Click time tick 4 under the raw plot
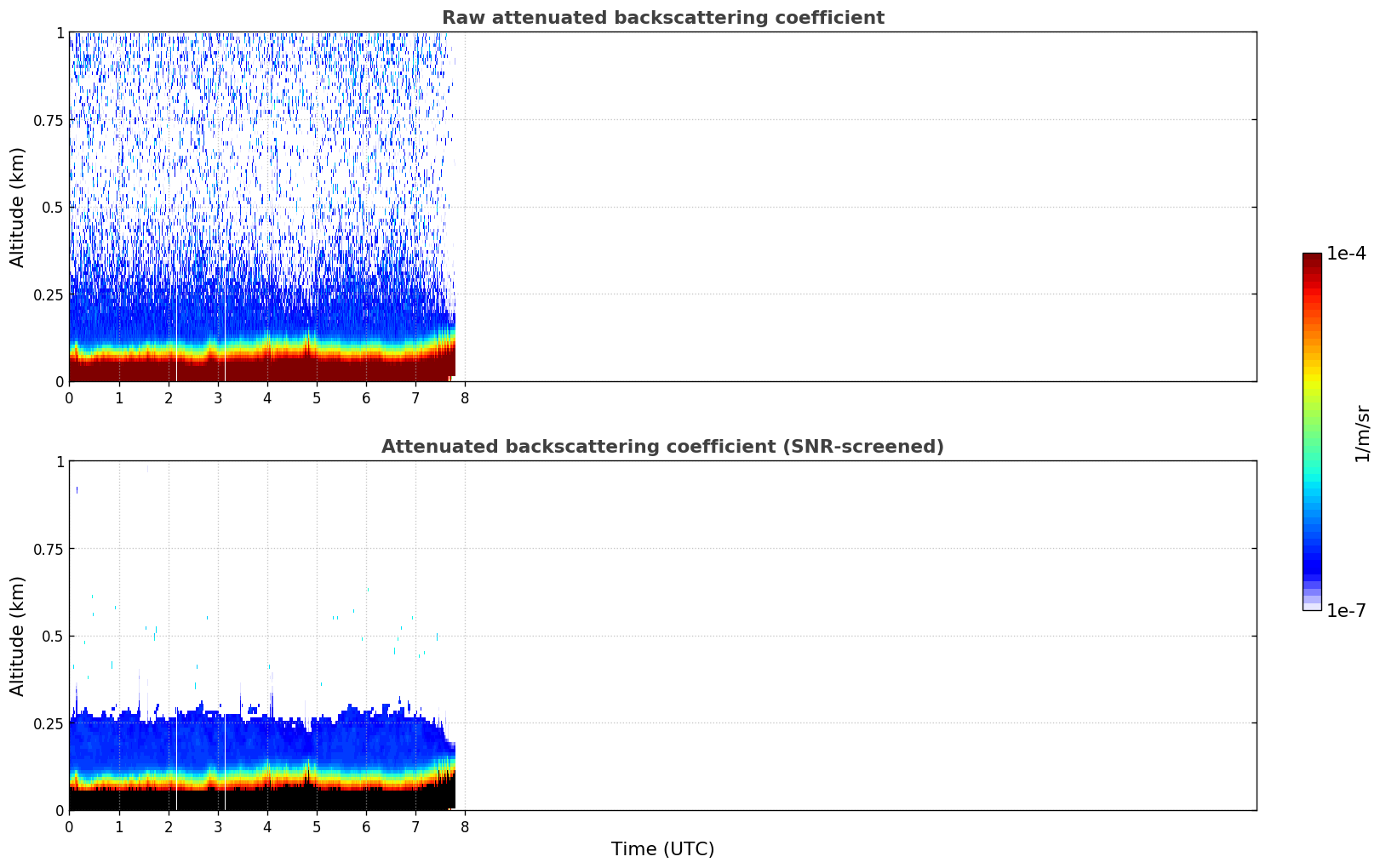 coord(267,397)
